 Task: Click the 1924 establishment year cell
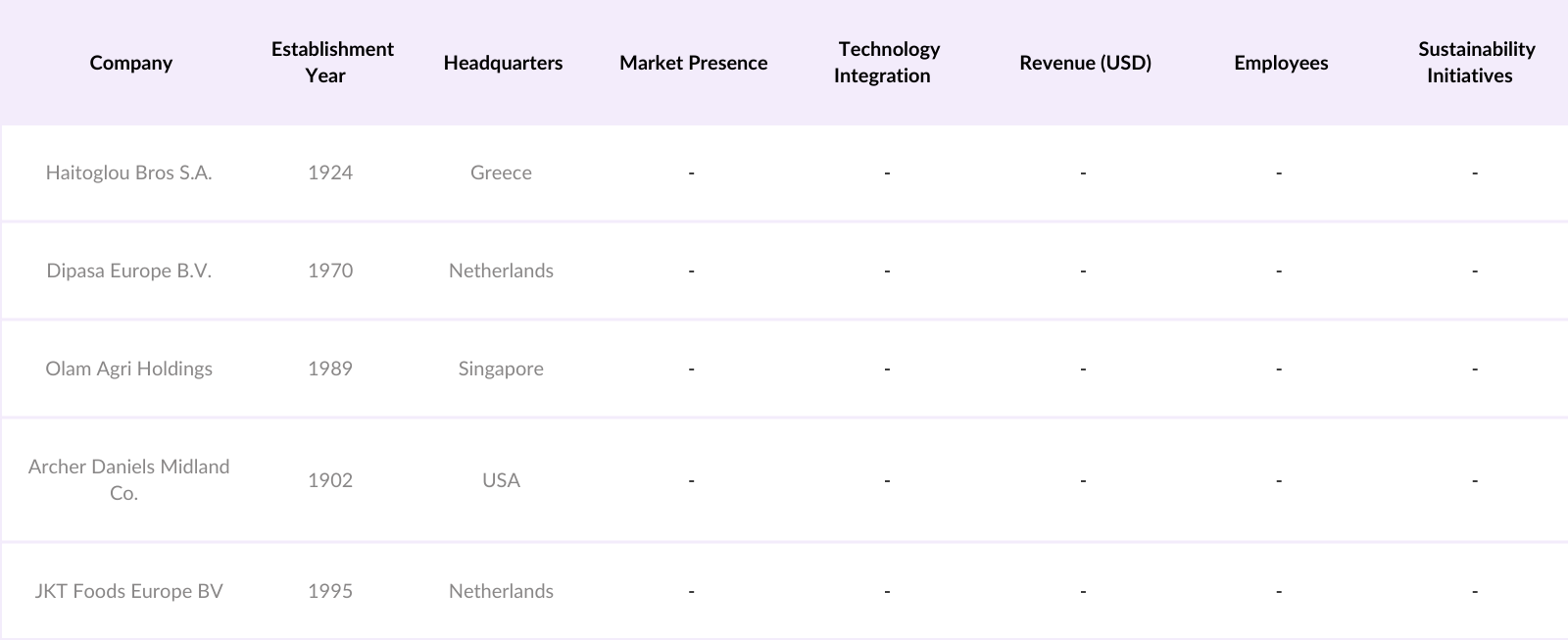point(330,172)
